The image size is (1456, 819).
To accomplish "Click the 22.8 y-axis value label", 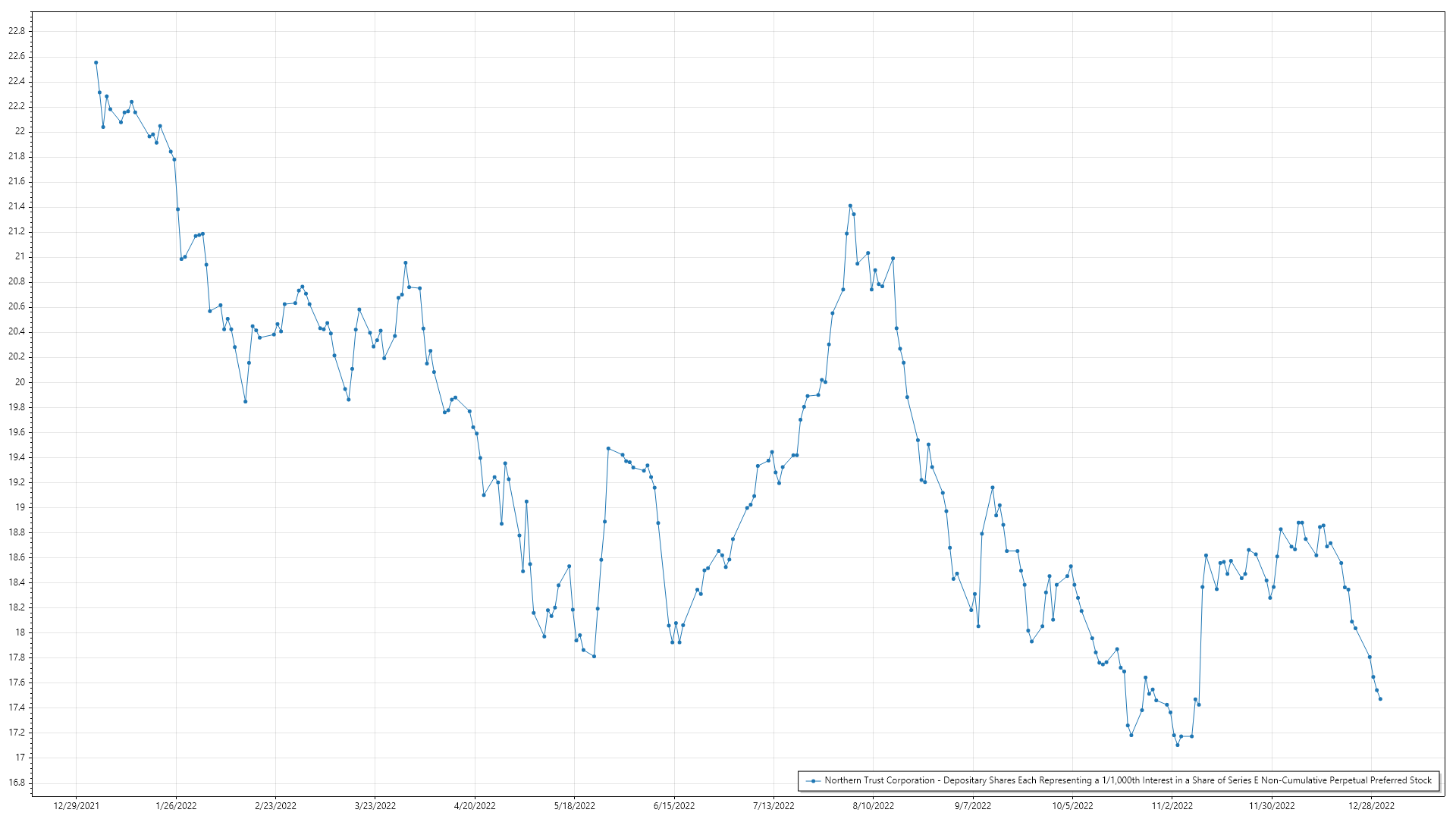I will click(x=17, y=31).
